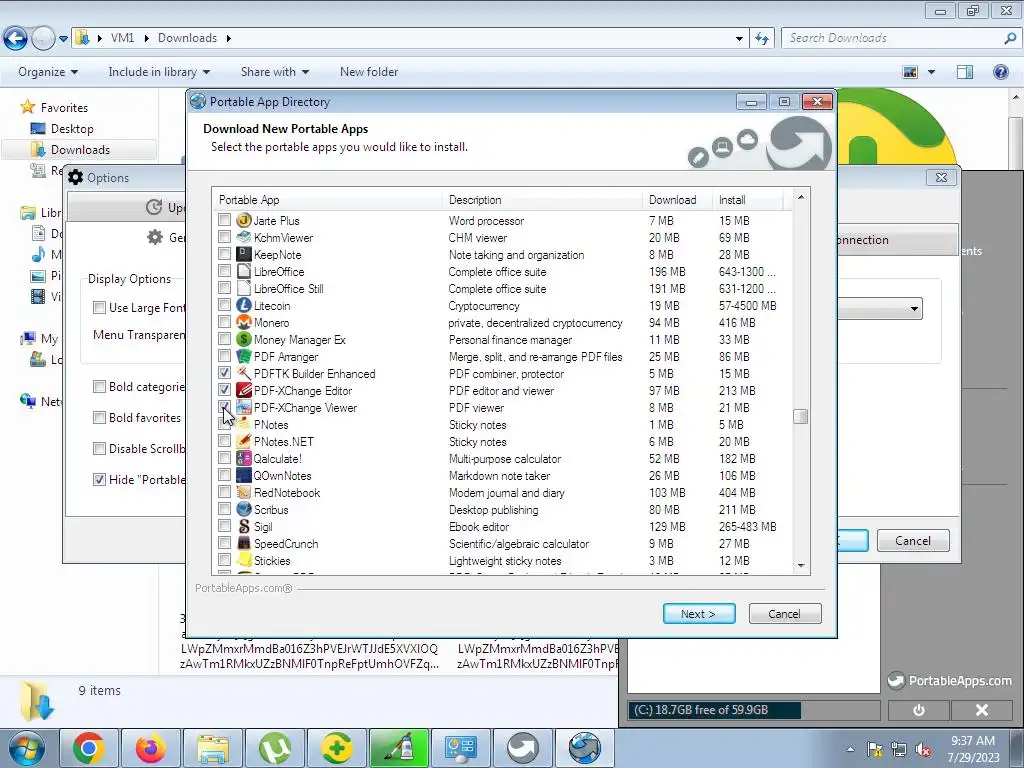Expand path arrow after Downloads
The width and height of the screenshot is (1024, 768).
(229, 39)
